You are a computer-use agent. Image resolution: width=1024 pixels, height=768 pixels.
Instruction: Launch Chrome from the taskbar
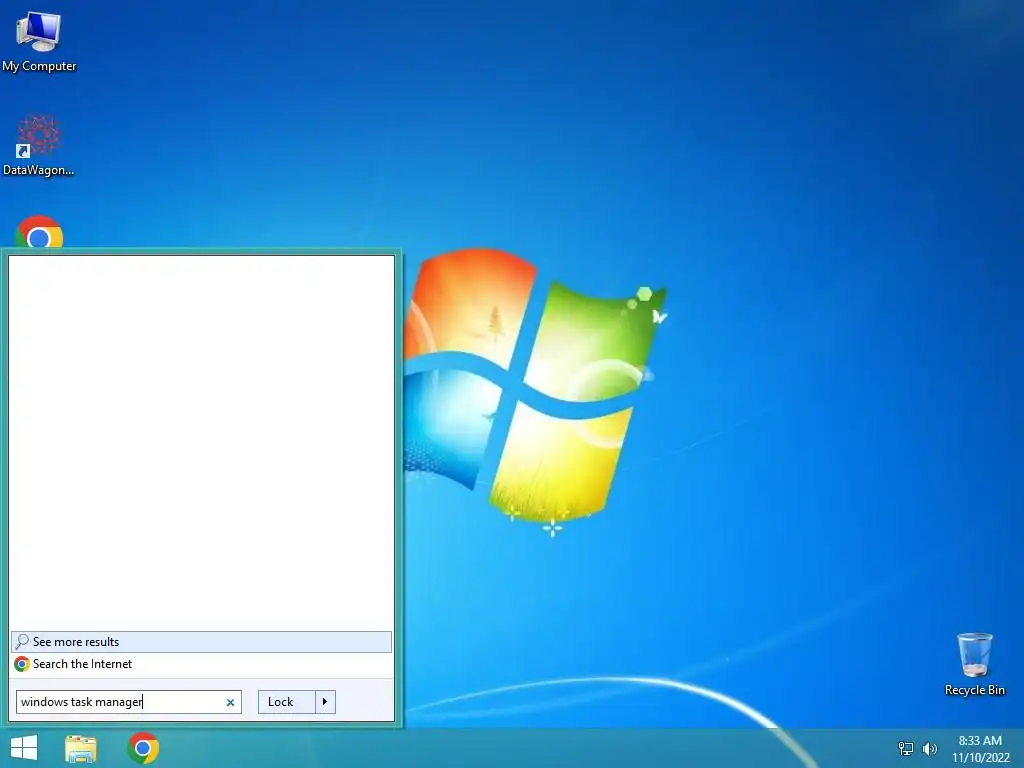(143, 748)
